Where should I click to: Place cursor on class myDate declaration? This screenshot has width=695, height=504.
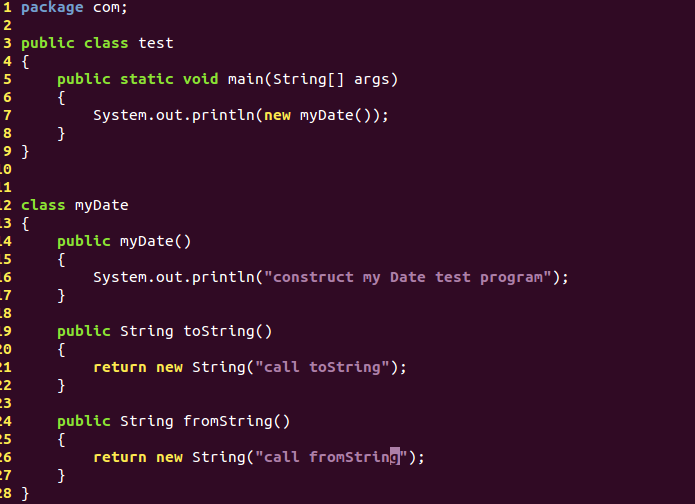tap(102, 205)
